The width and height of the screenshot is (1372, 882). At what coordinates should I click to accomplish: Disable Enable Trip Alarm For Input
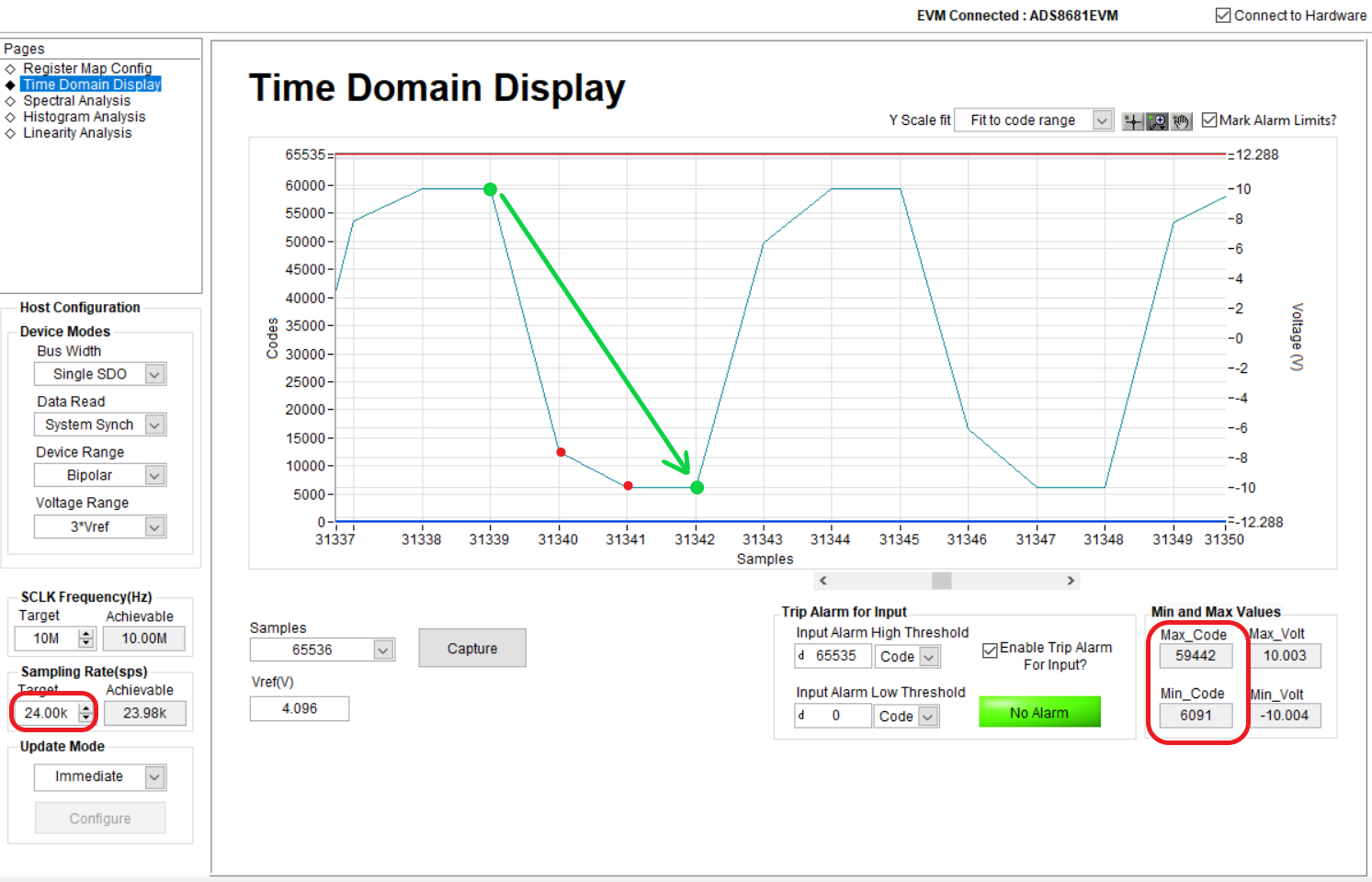pyautogui.click(x=991, y=650)
